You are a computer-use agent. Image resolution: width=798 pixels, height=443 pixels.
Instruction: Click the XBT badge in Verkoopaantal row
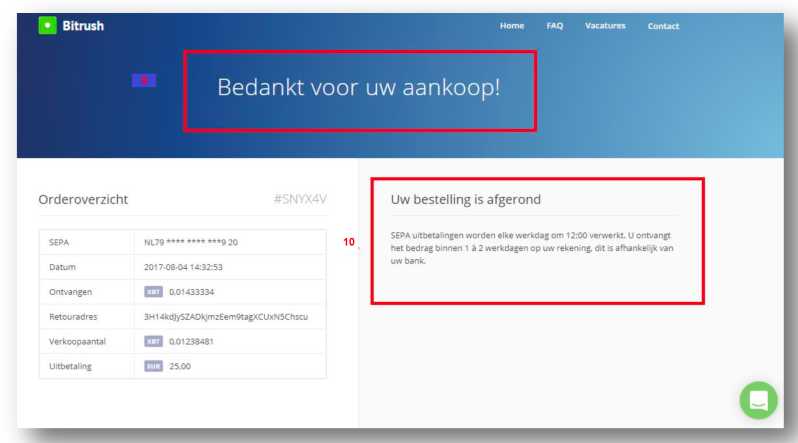click(153, 341)
